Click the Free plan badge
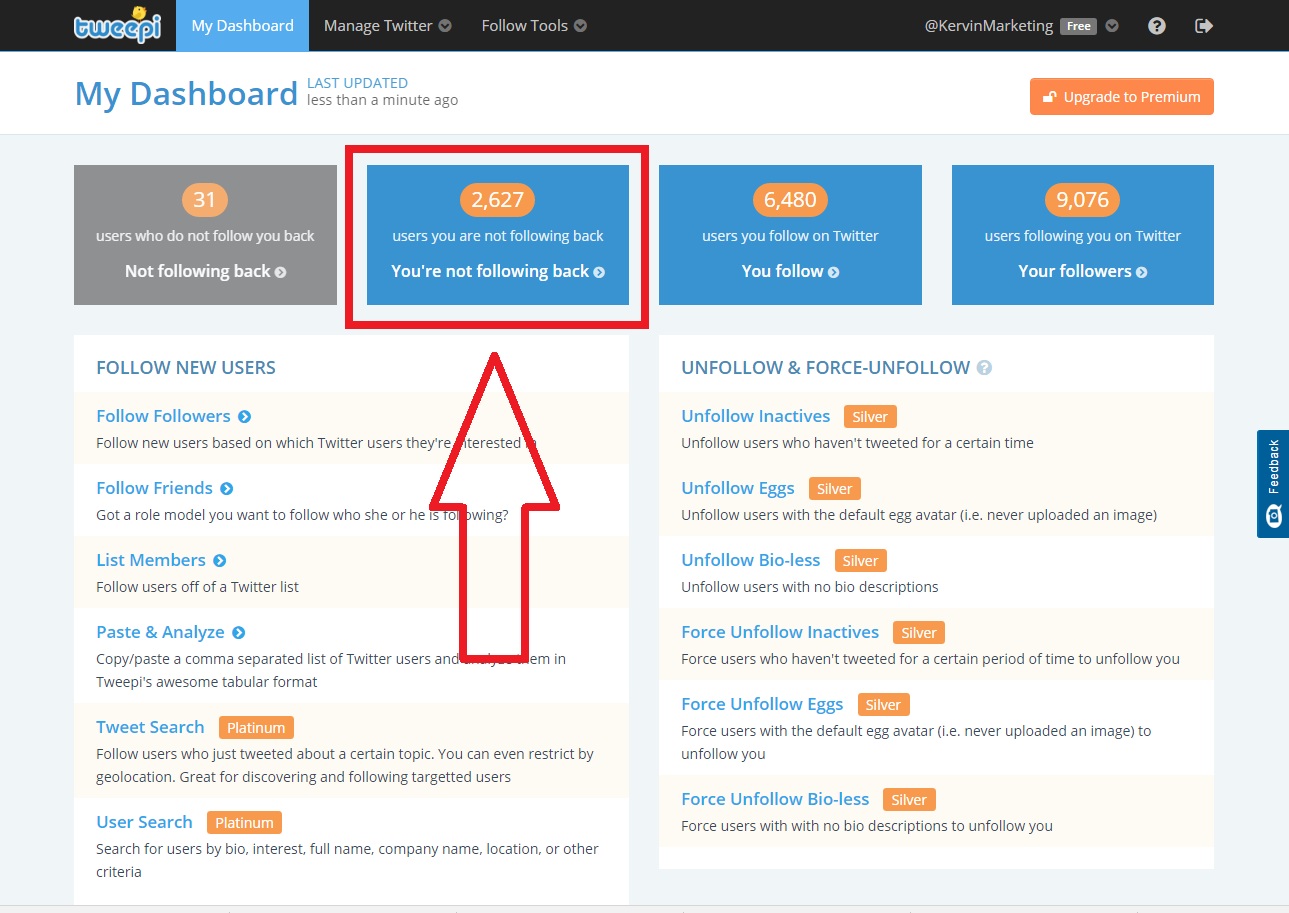The height and width of the screenshot is (913, 1289). tap(1079, 27)
